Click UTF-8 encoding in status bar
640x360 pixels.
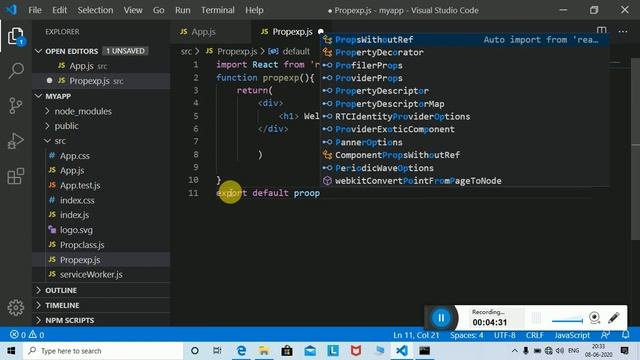(504, 335)
